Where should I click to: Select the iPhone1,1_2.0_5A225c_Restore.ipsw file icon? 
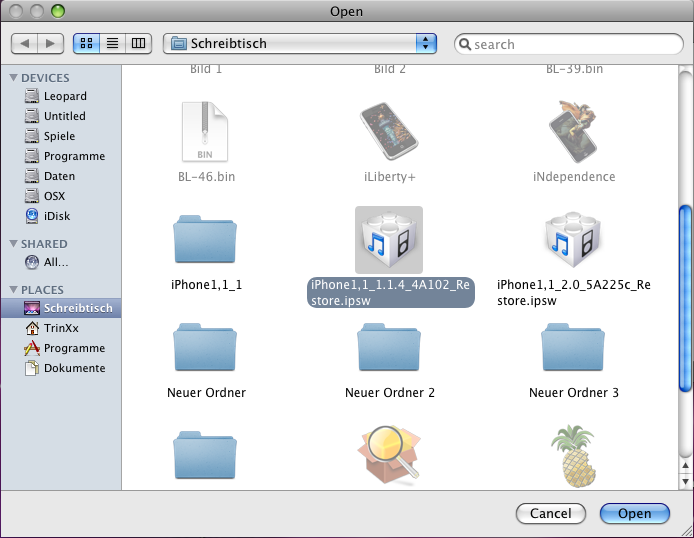pyautogui.click(x=573, y=240)
